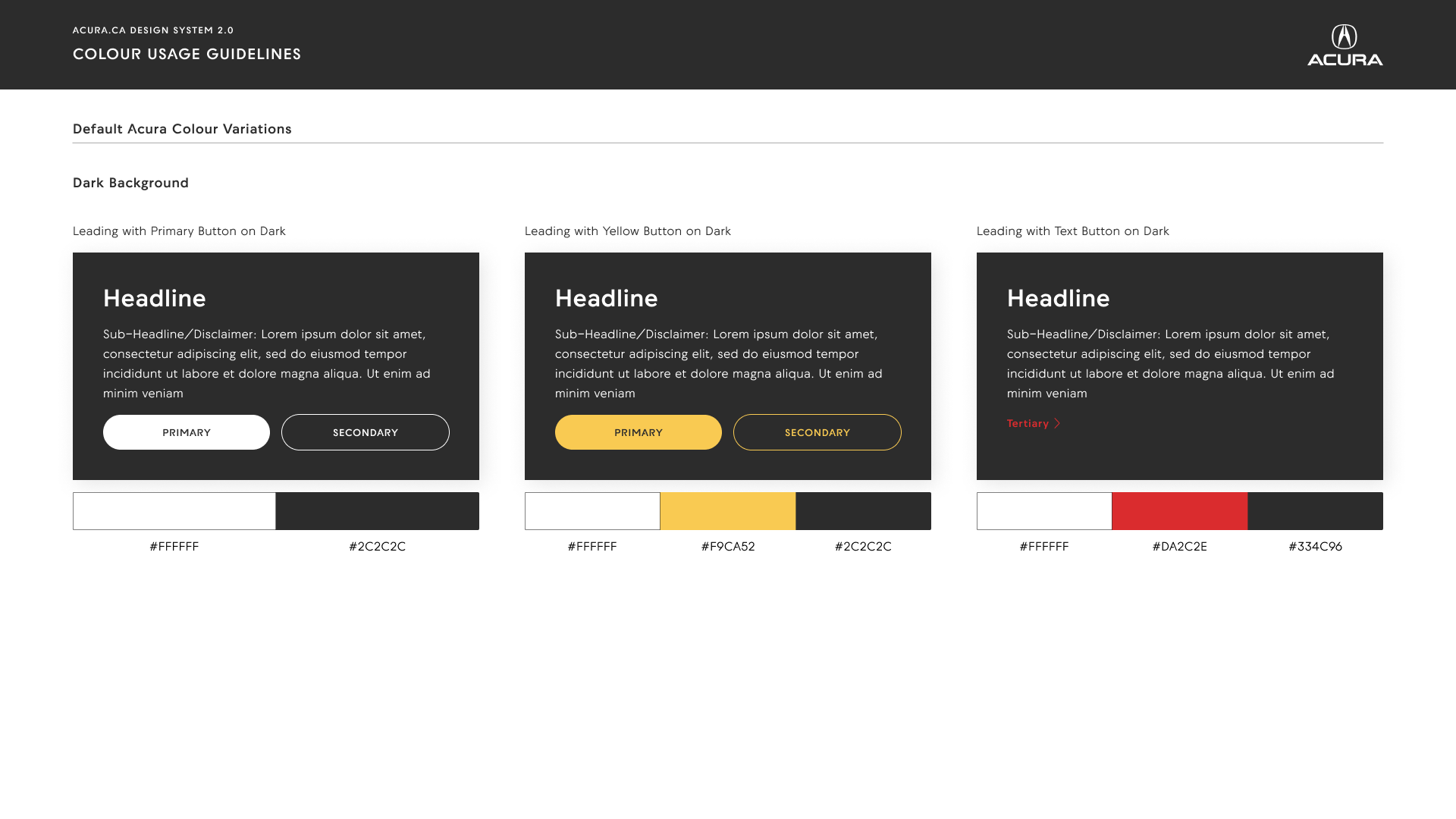Click the "#DA2C2E" hex label
Image resolution: width=1456 pixels, height=819 pixels.
(1180, 547)
